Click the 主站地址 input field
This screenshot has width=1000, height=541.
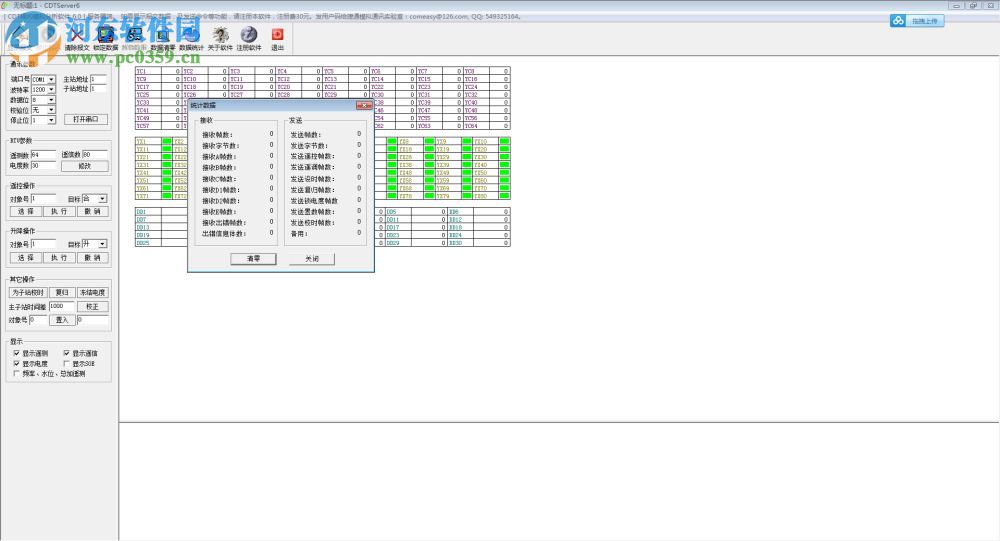99,79
